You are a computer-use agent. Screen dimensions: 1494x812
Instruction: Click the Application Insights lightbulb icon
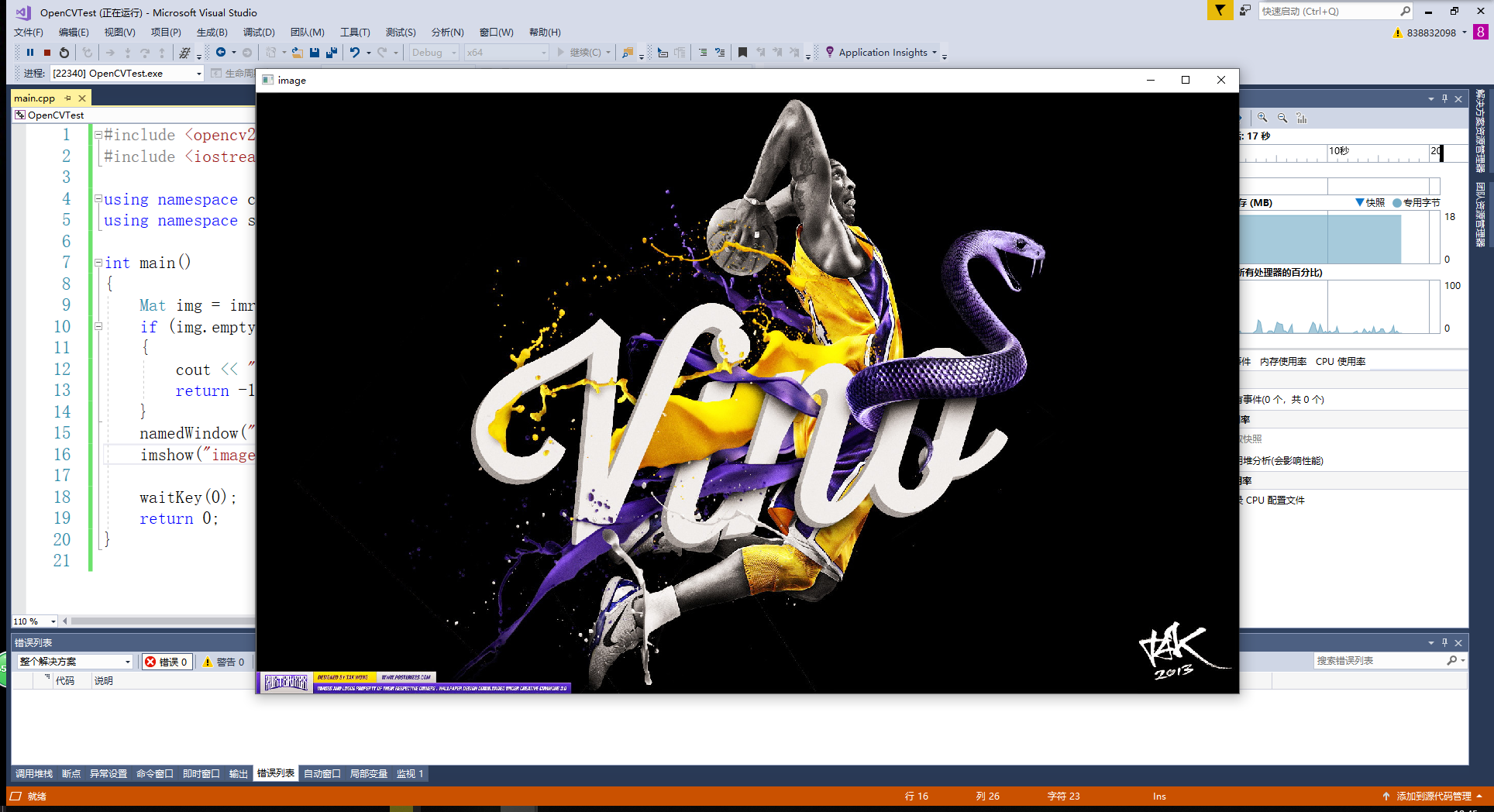(830, 52)
